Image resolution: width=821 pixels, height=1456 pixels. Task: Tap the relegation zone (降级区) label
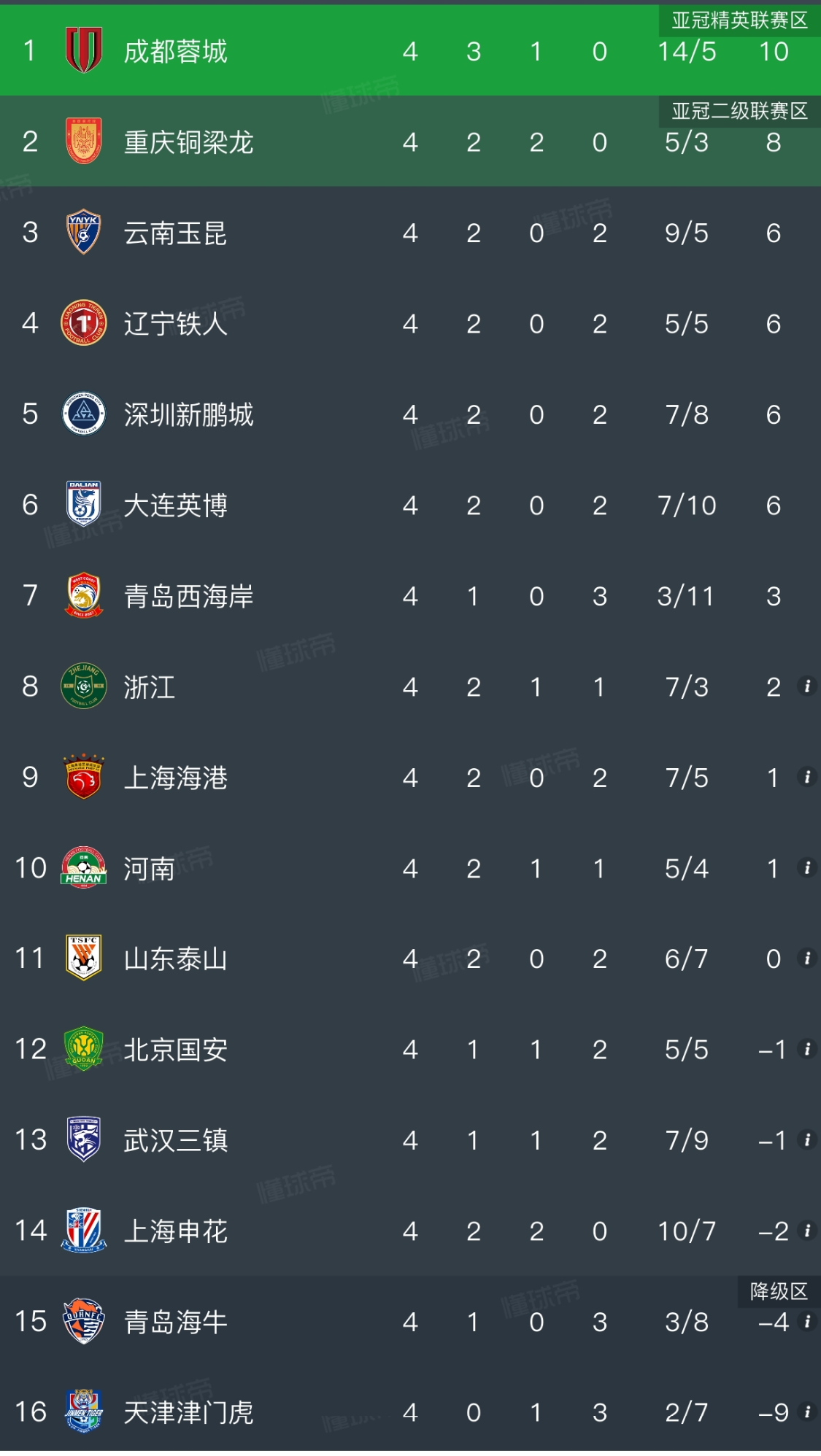point(779,1291)
